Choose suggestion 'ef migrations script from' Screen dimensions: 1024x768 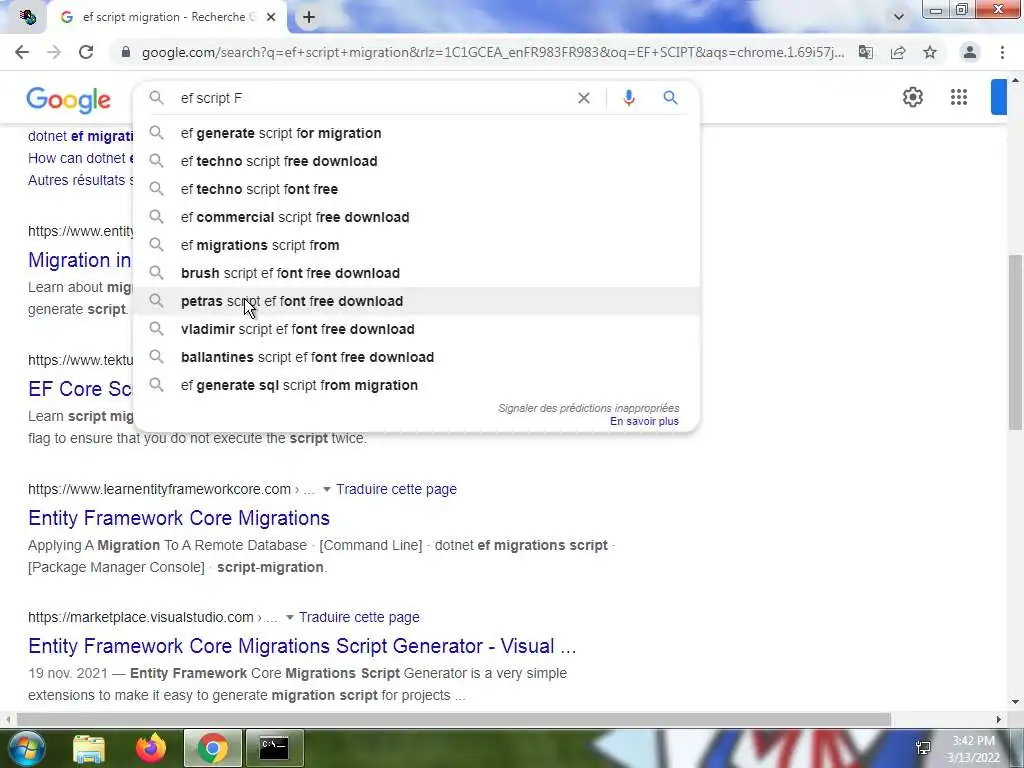416,246
